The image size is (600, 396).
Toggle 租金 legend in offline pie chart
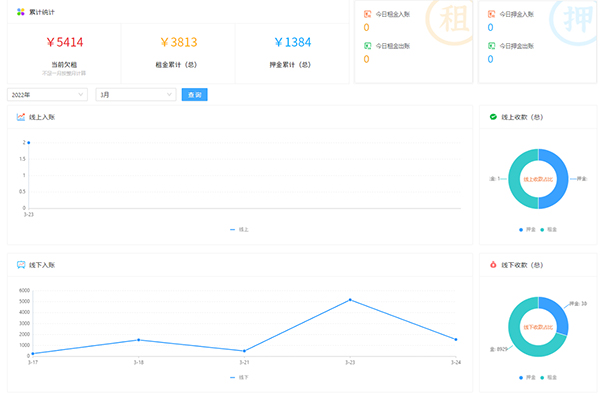(x=548, y=377)
